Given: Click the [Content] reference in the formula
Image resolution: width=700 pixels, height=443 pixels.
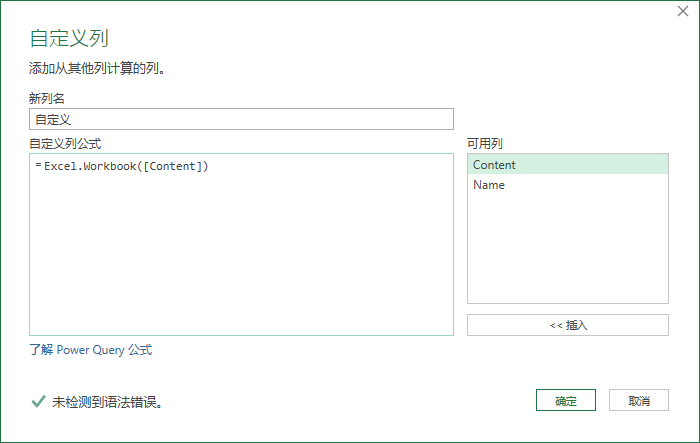Looking at the screenshot, I should [x=173, y=166].
